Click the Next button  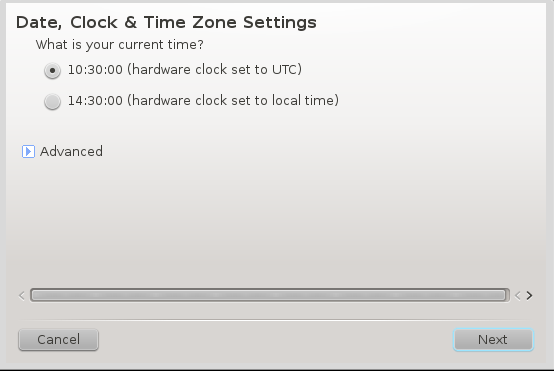tap(493, 340)
